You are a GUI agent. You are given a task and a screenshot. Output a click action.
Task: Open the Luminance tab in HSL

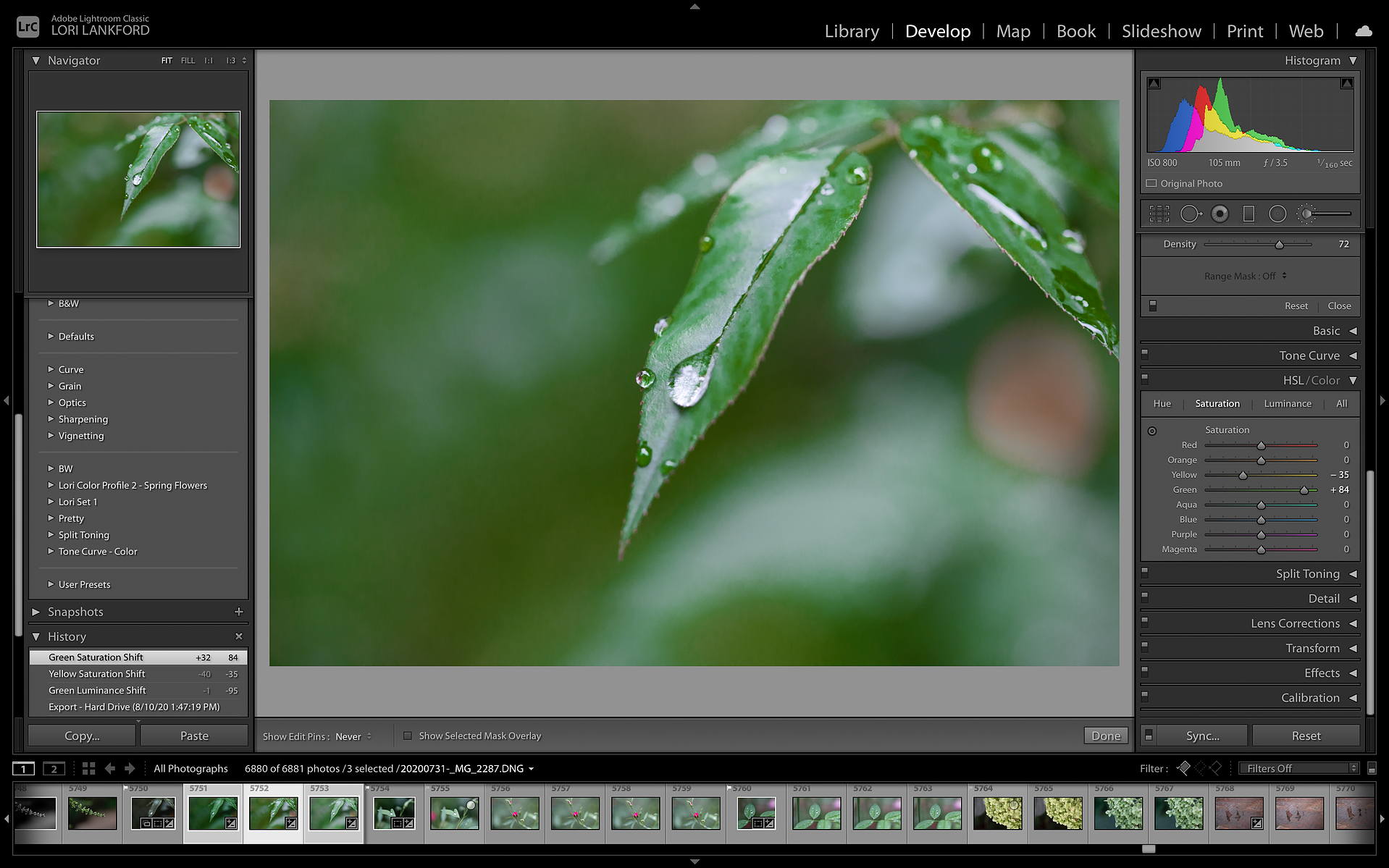[1288, 403]
